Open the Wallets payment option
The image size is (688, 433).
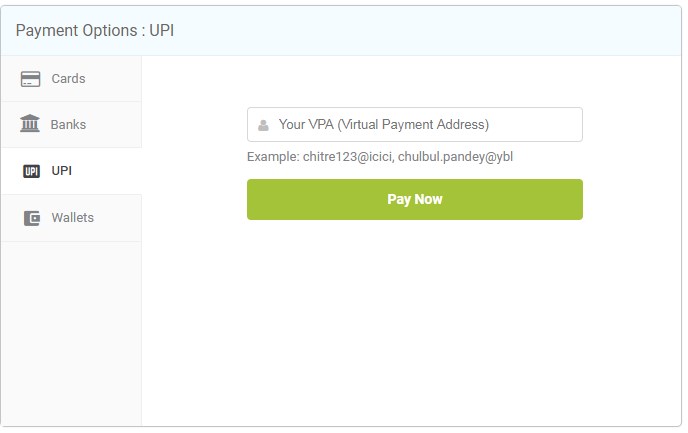click(x=71, y=218)
